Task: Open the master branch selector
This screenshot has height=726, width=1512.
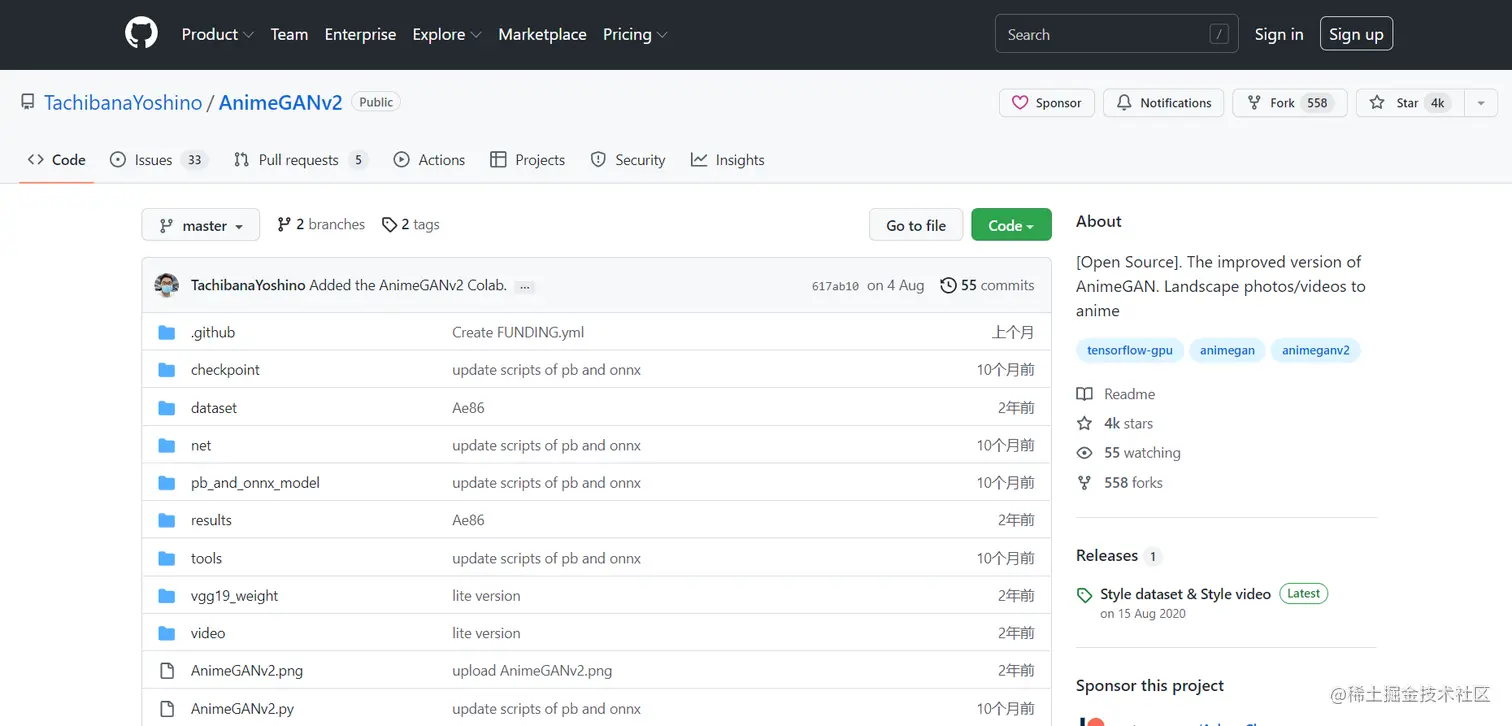Action: (x=201, y=225)
